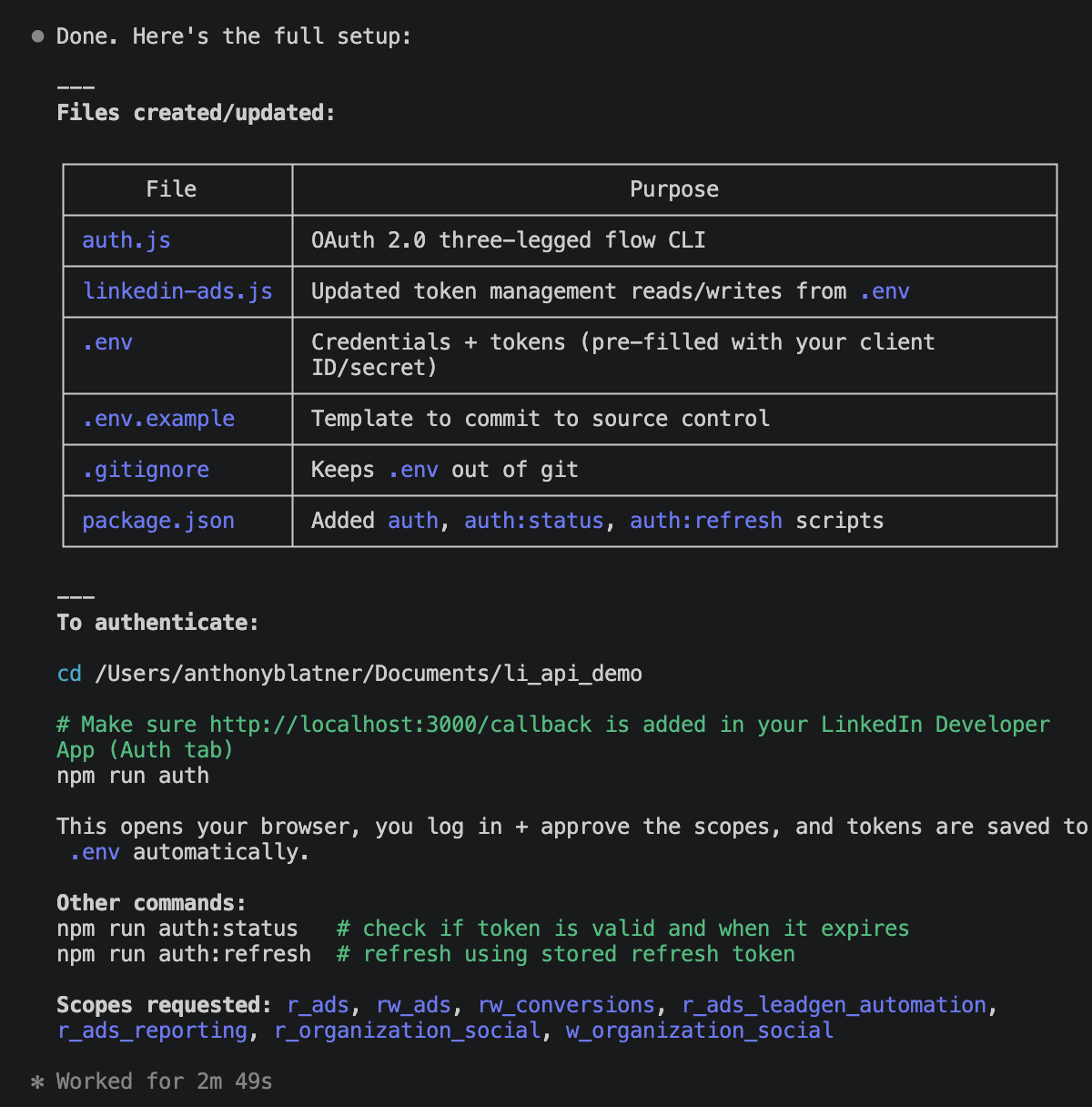The image size is (1092, 1107).
Task: Click the 'Worked for 2m 49s' status line
Action: pos(165,1082)
